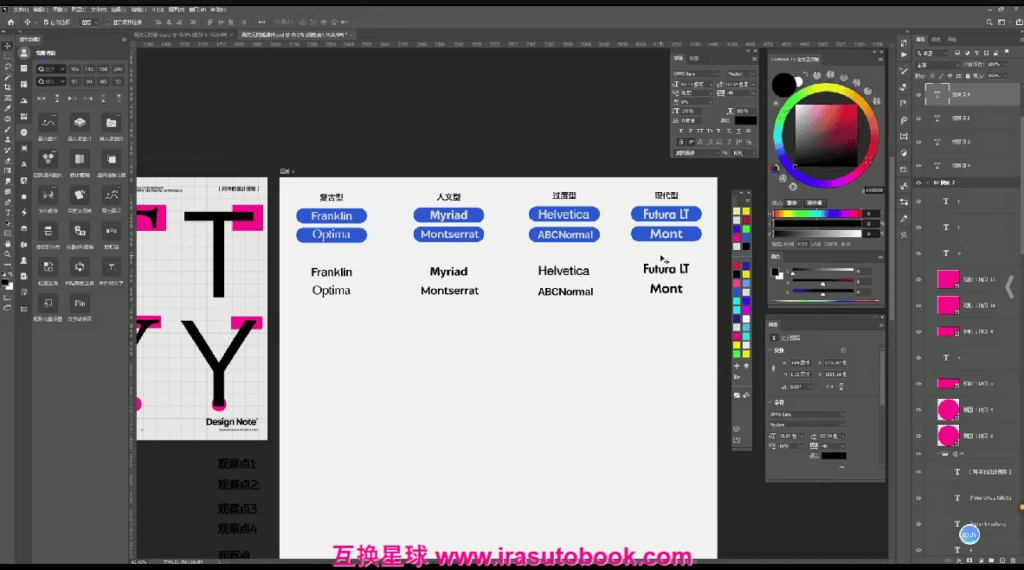This screenshot has height=570, width=1024.
Task: Open the layer blend mode dropdown
Action: click(x=937, y=65)
